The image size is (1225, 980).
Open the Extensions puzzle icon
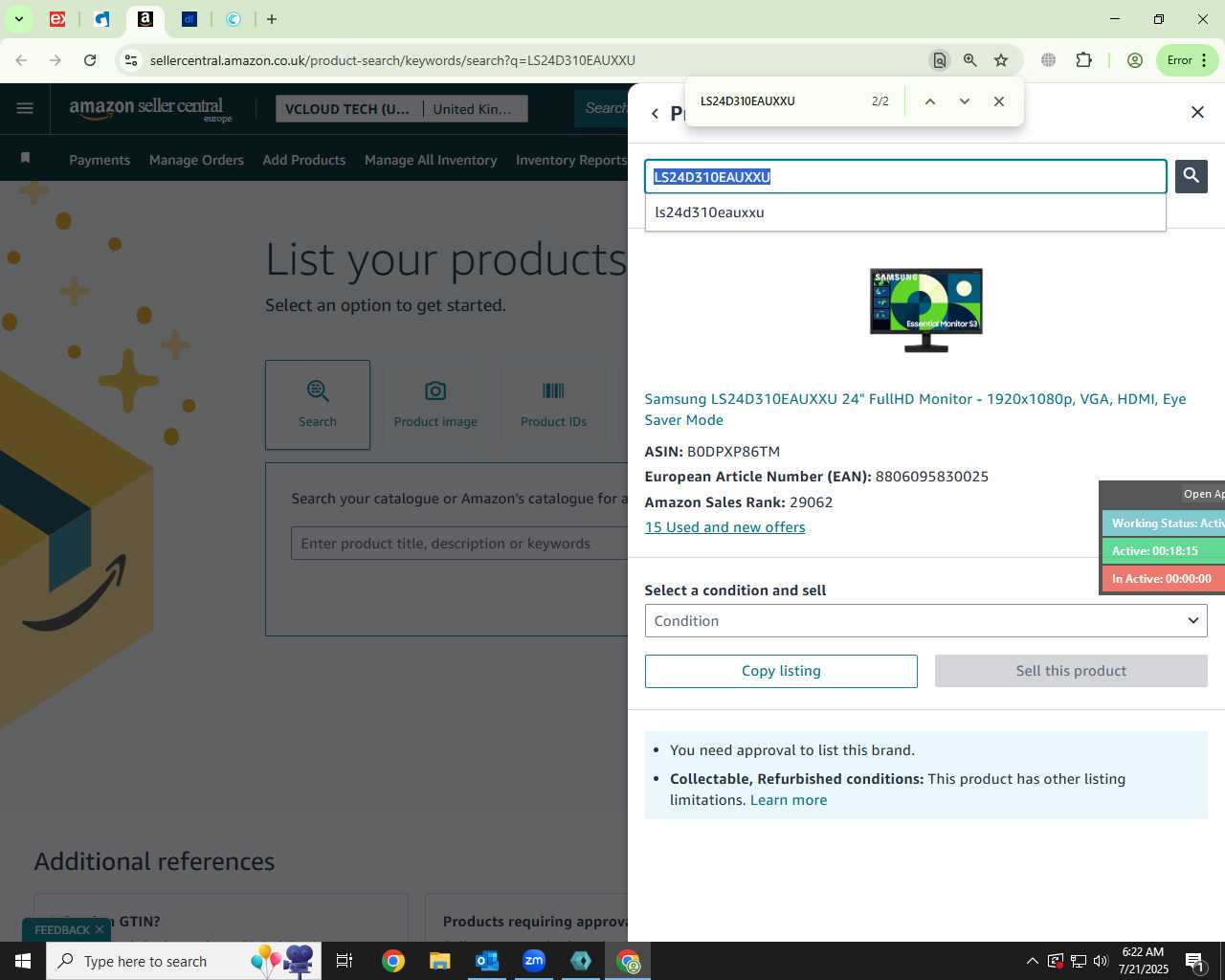(1083, 60)
